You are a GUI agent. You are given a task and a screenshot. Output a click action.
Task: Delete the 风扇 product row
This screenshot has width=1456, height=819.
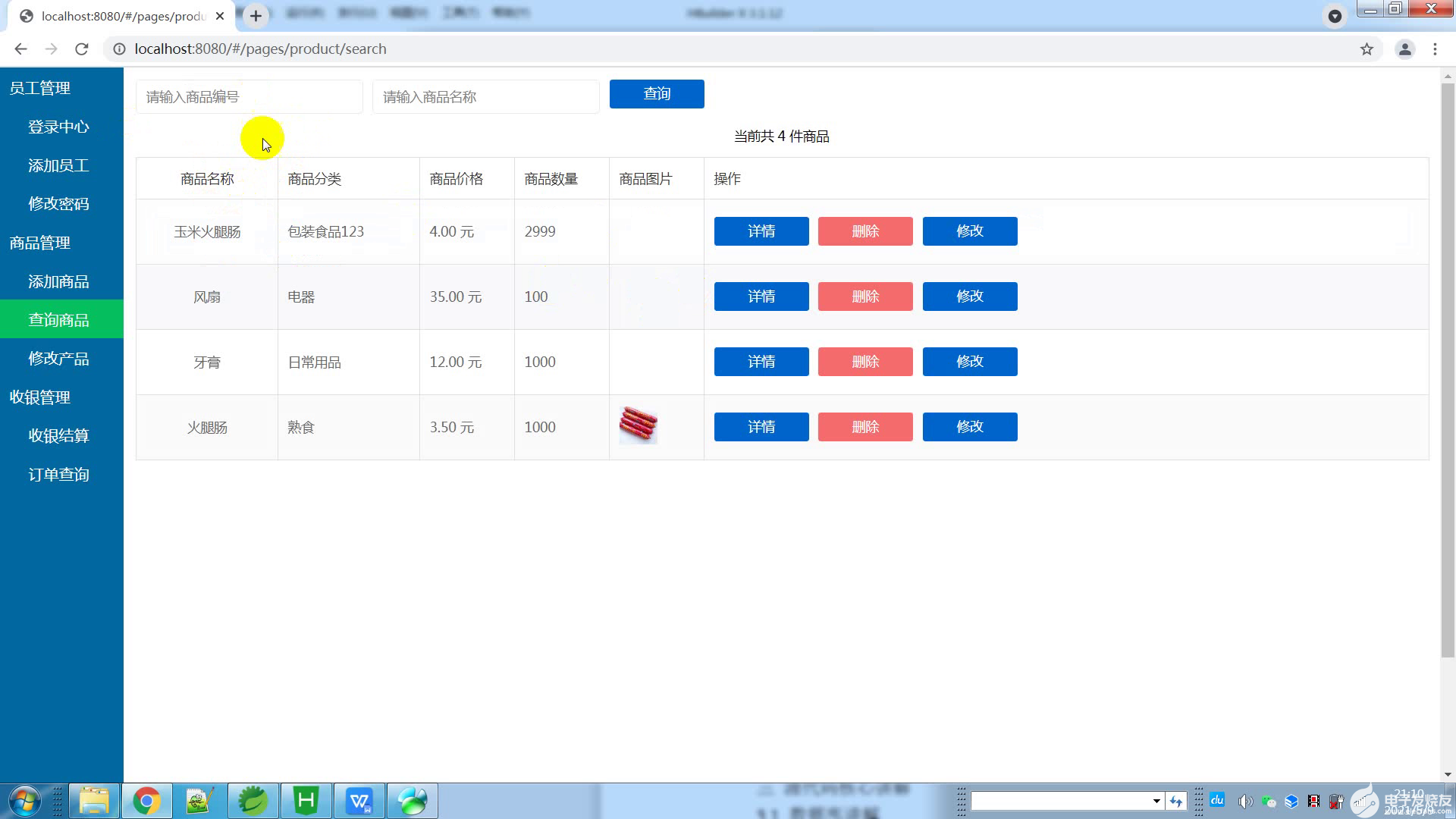865,297
